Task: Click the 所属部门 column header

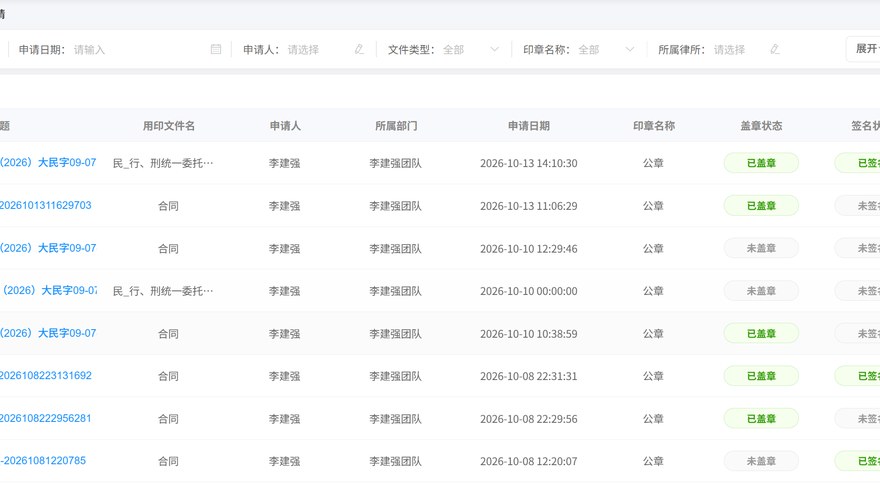Action: click(396, 126)
